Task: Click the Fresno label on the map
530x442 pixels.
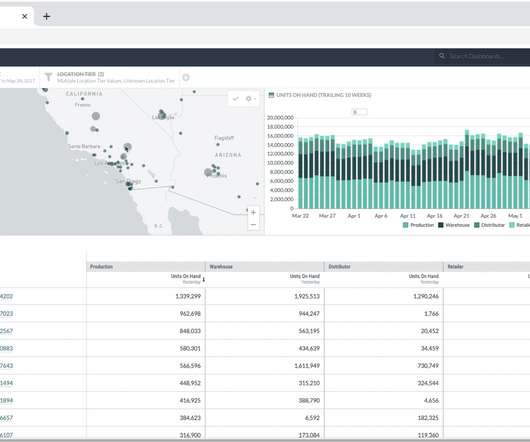Action: (x=82, y=105)
